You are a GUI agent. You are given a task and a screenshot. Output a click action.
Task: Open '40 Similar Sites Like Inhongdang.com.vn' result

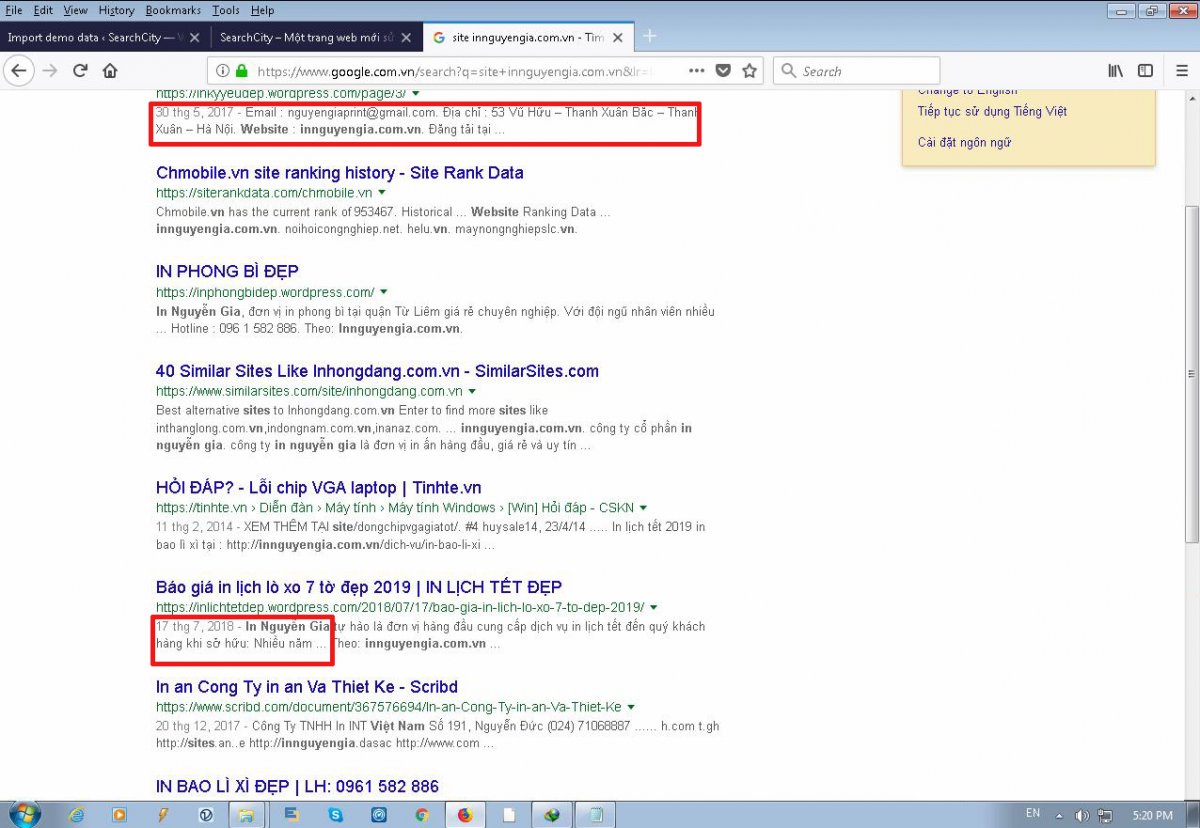pyautogui.click(x=377, y=371)
